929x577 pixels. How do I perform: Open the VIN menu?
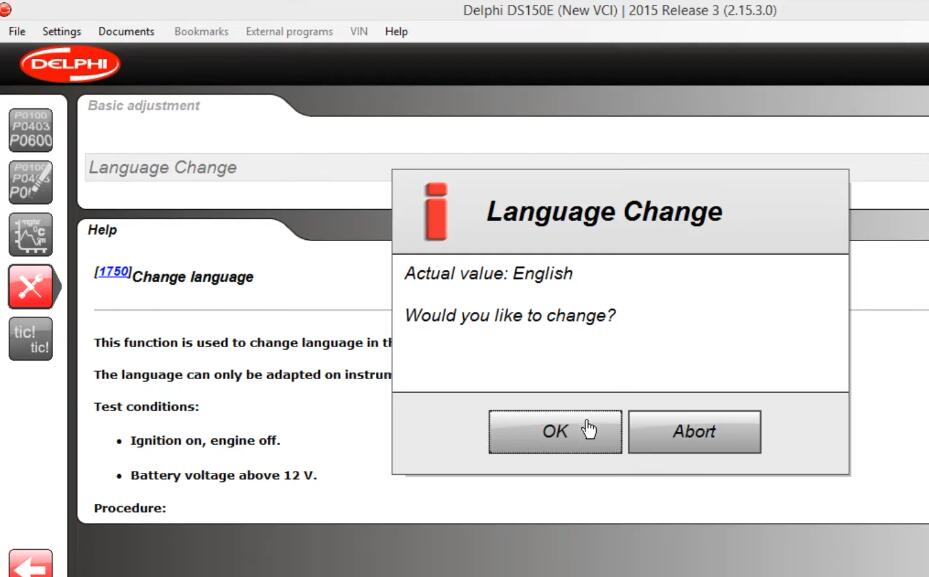point(358,31)
